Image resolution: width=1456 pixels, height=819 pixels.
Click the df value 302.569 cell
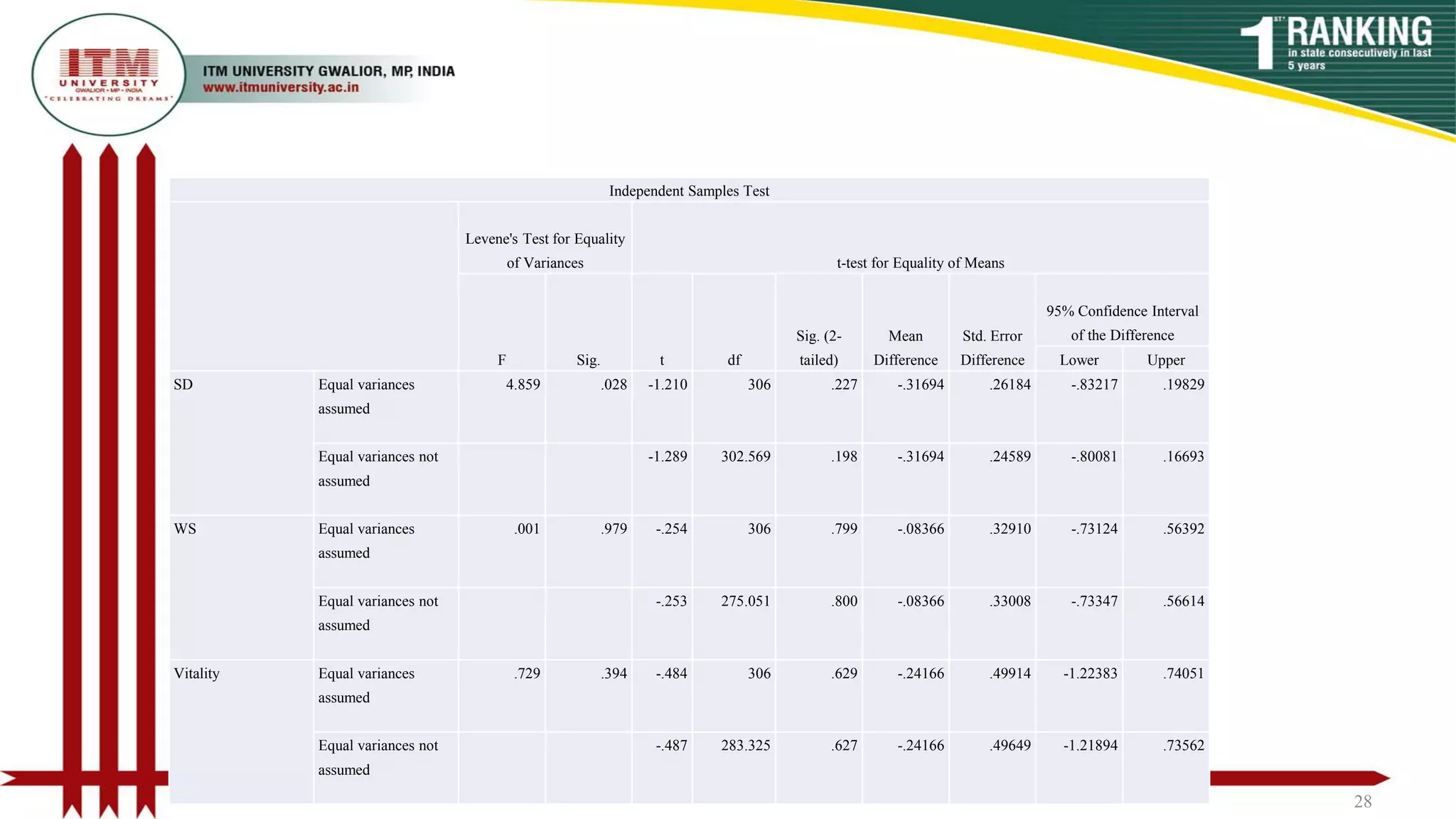pos(745,456)
